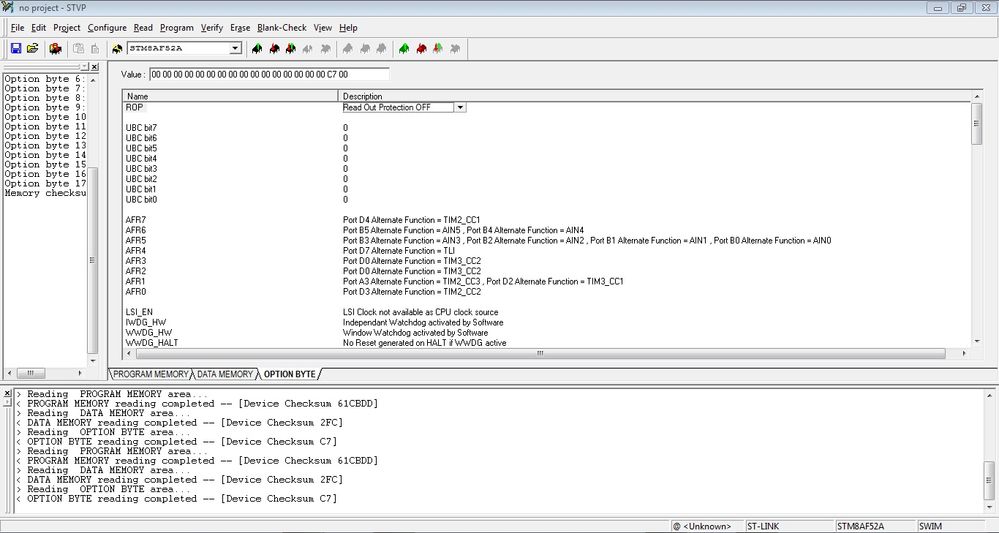The height and width of the screenshot is (533, 999).
Task: Click the grayed Paste toolbar icon
Action: (94, 48)
